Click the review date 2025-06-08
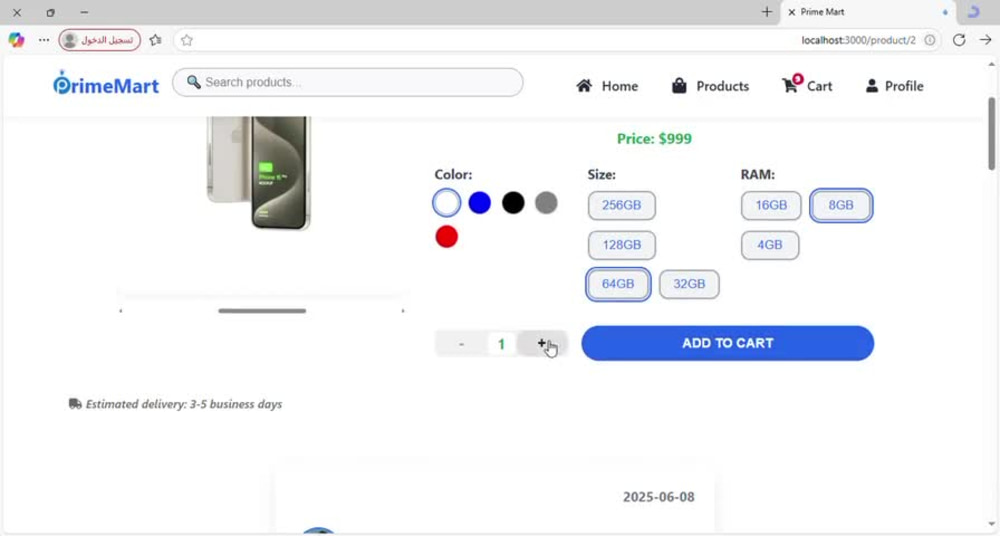Image resolution: width=1000 pixels, height=536 pixels. click(x=659, y=497)
